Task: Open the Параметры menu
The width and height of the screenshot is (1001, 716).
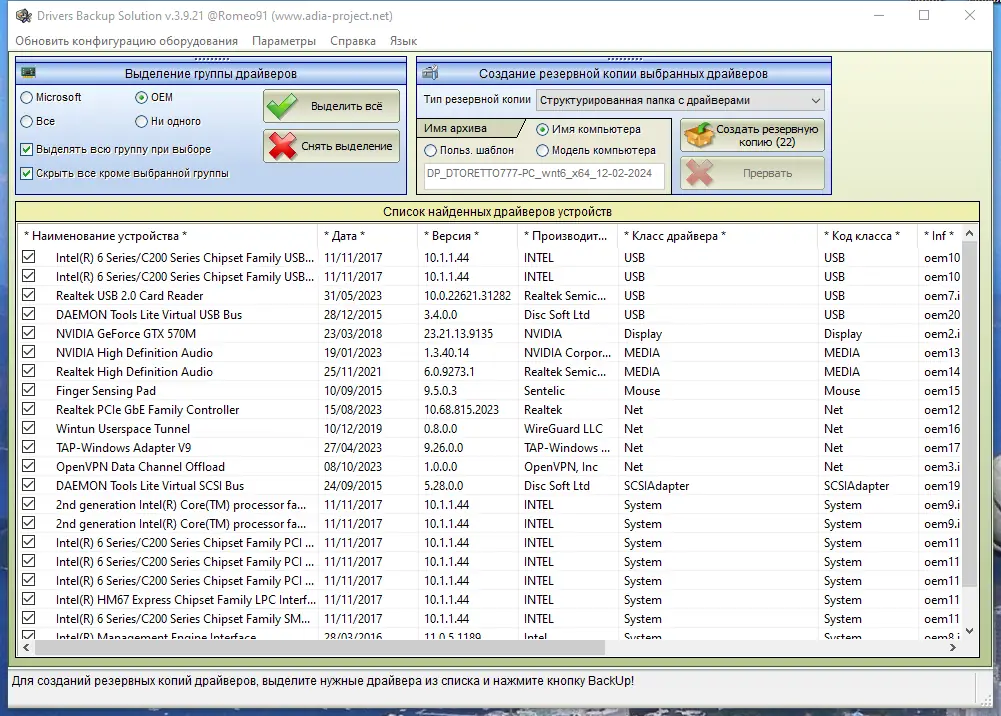Action: [x=283, y=41]
